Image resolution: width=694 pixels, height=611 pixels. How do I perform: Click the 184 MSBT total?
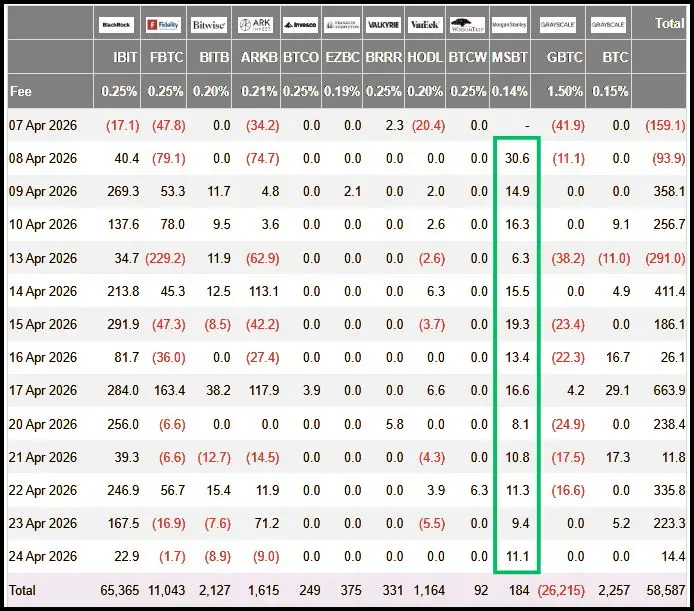pos(519,590)
